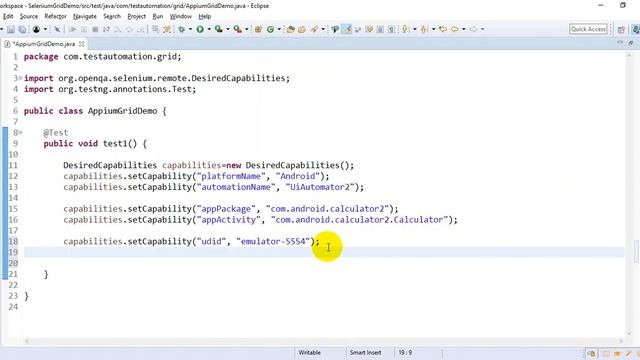Click the Coverage run icon
The height and width of the screenshot is (360, 640).
[219, 29]
